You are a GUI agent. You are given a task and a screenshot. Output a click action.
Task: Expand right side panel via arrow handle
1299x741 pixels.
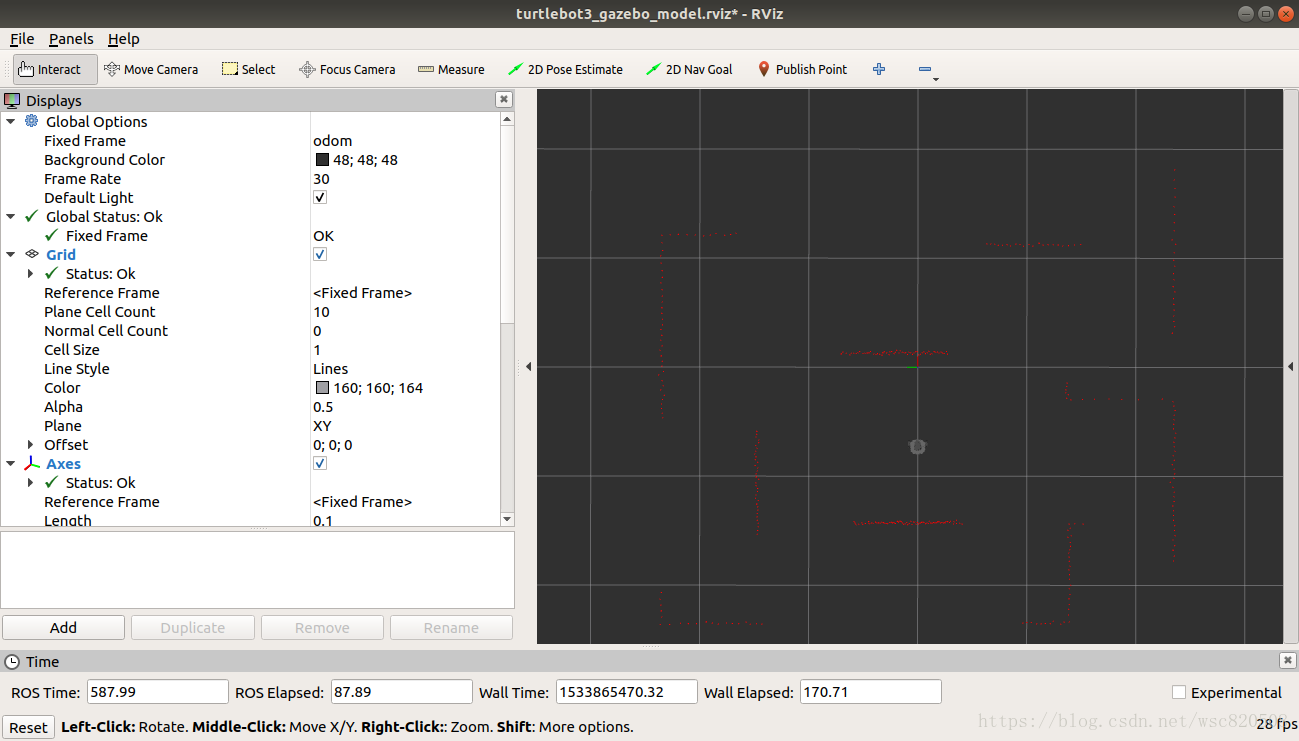pyautogui.click(x=1291, y=367)
